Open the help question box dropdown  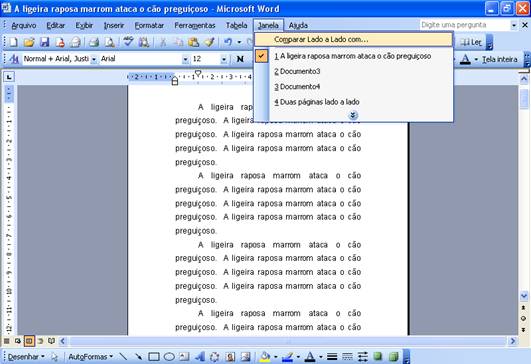tap(514, 25)
